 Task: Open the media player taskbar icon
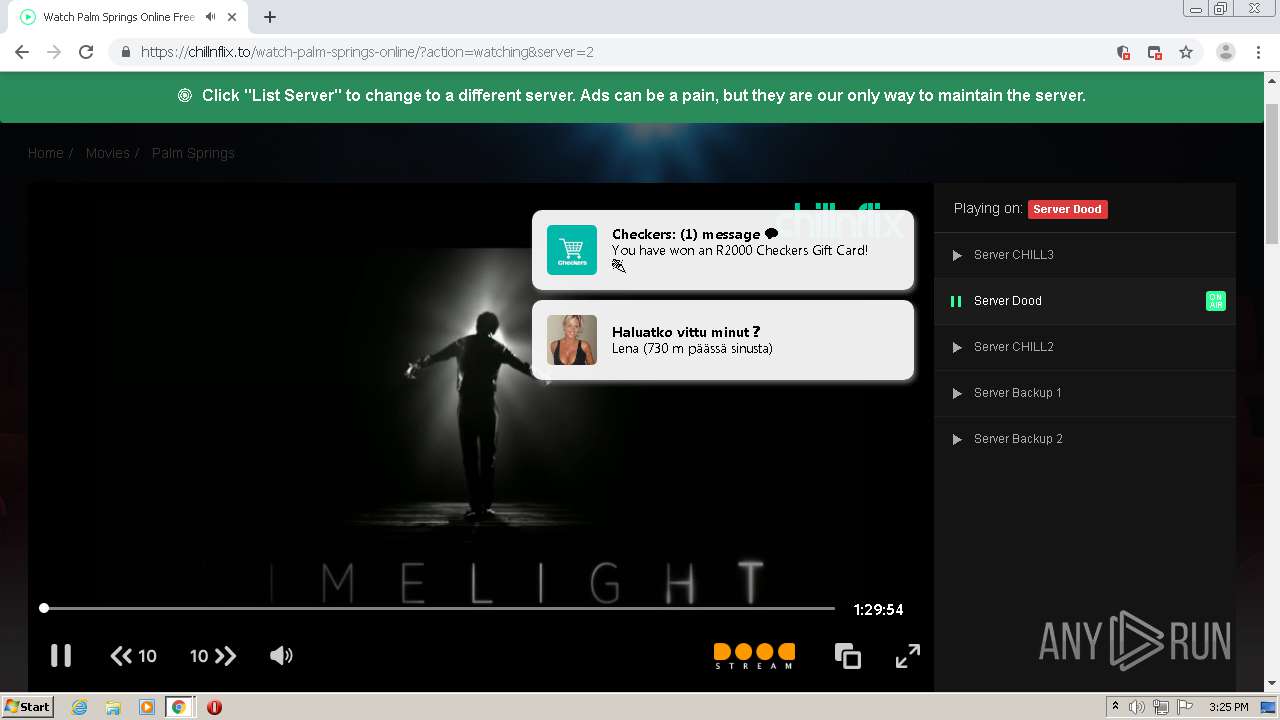(147, 707)
